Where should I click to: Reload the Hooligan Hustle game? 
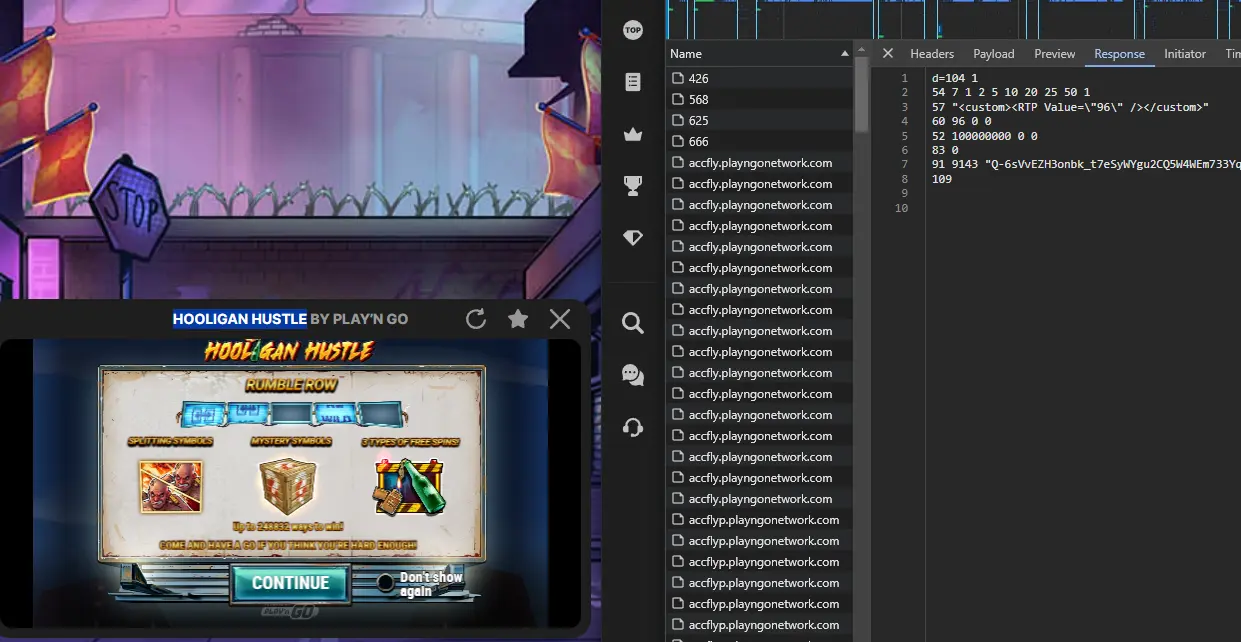476,319
